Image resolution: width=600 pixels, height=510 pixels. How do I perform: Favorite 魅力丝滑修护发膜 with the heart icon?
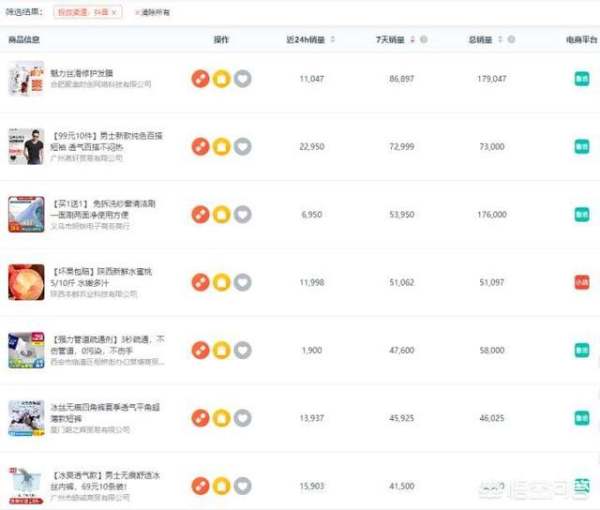242,78
